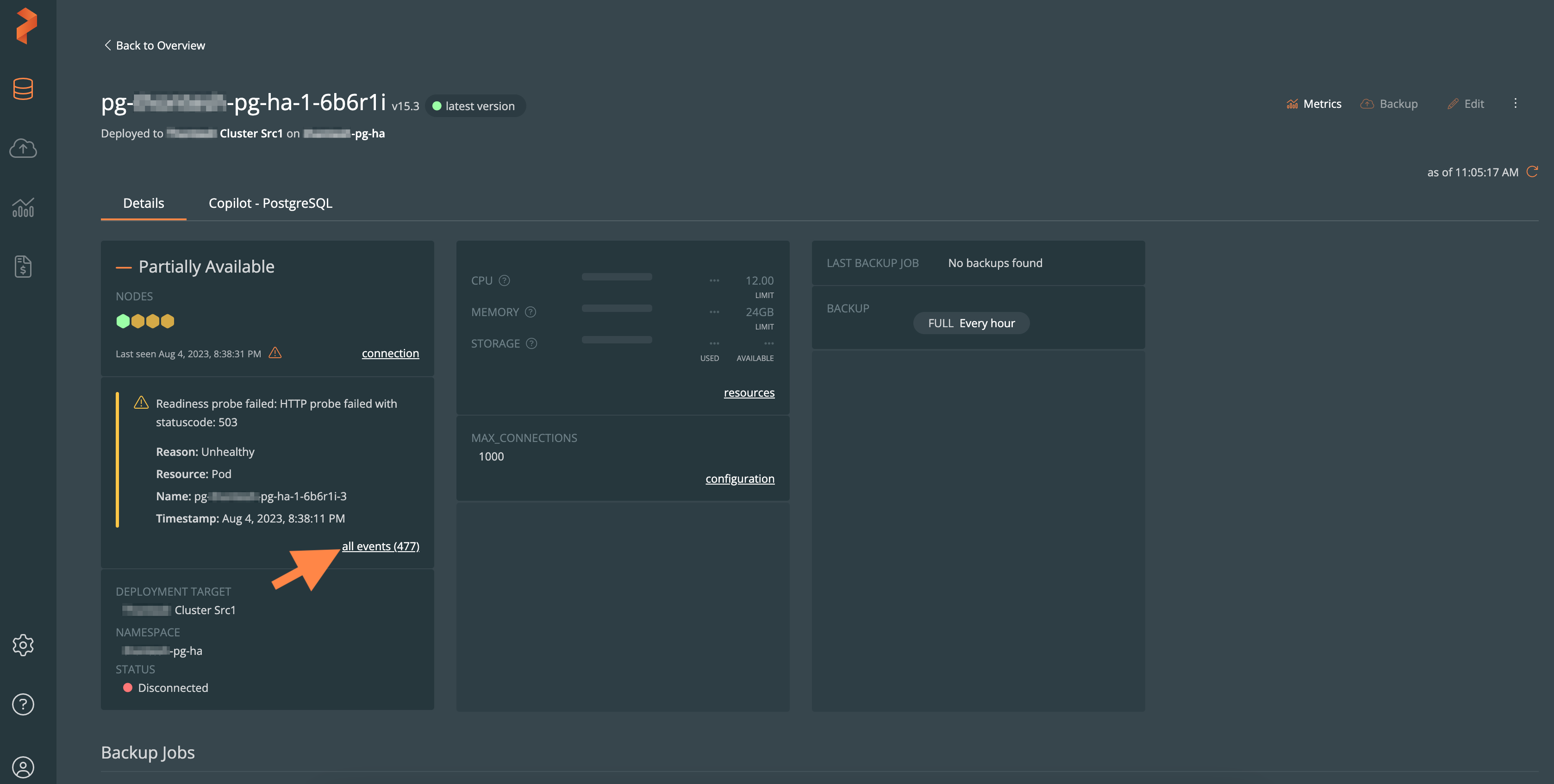Toggle the first green node status indicator
1554x784 pixels.
click(x=122, y=321)
